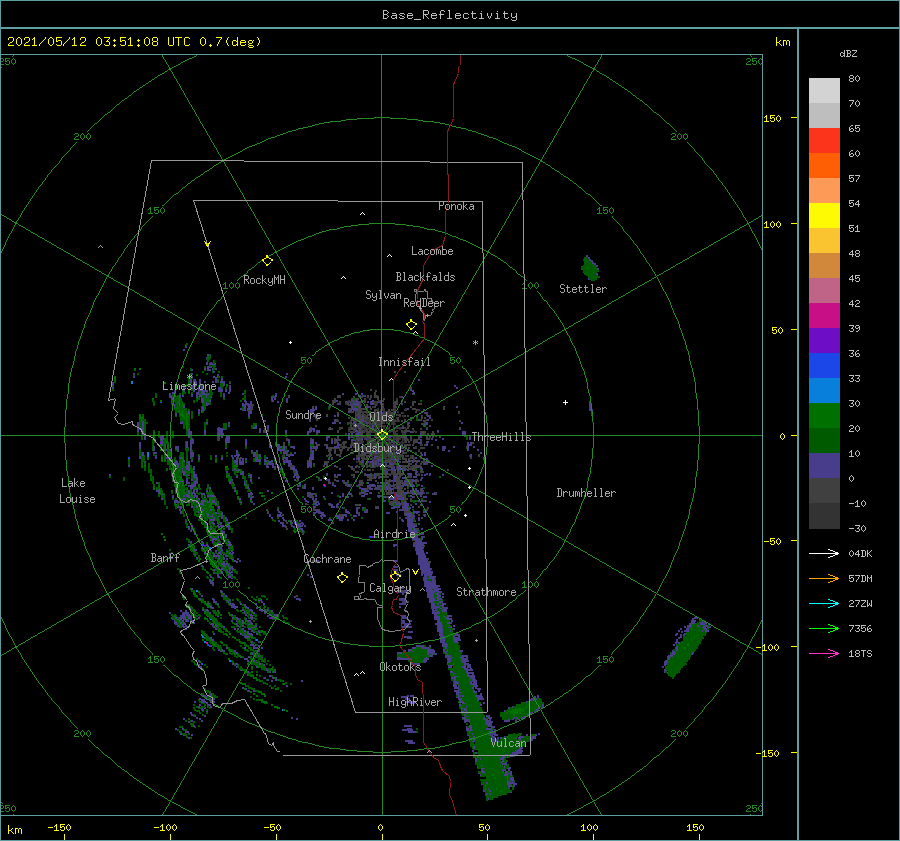Select the dark orange 57-60 dBZ swatch
The width and height of the screenshot is (900, 841).
click(824, 165)
